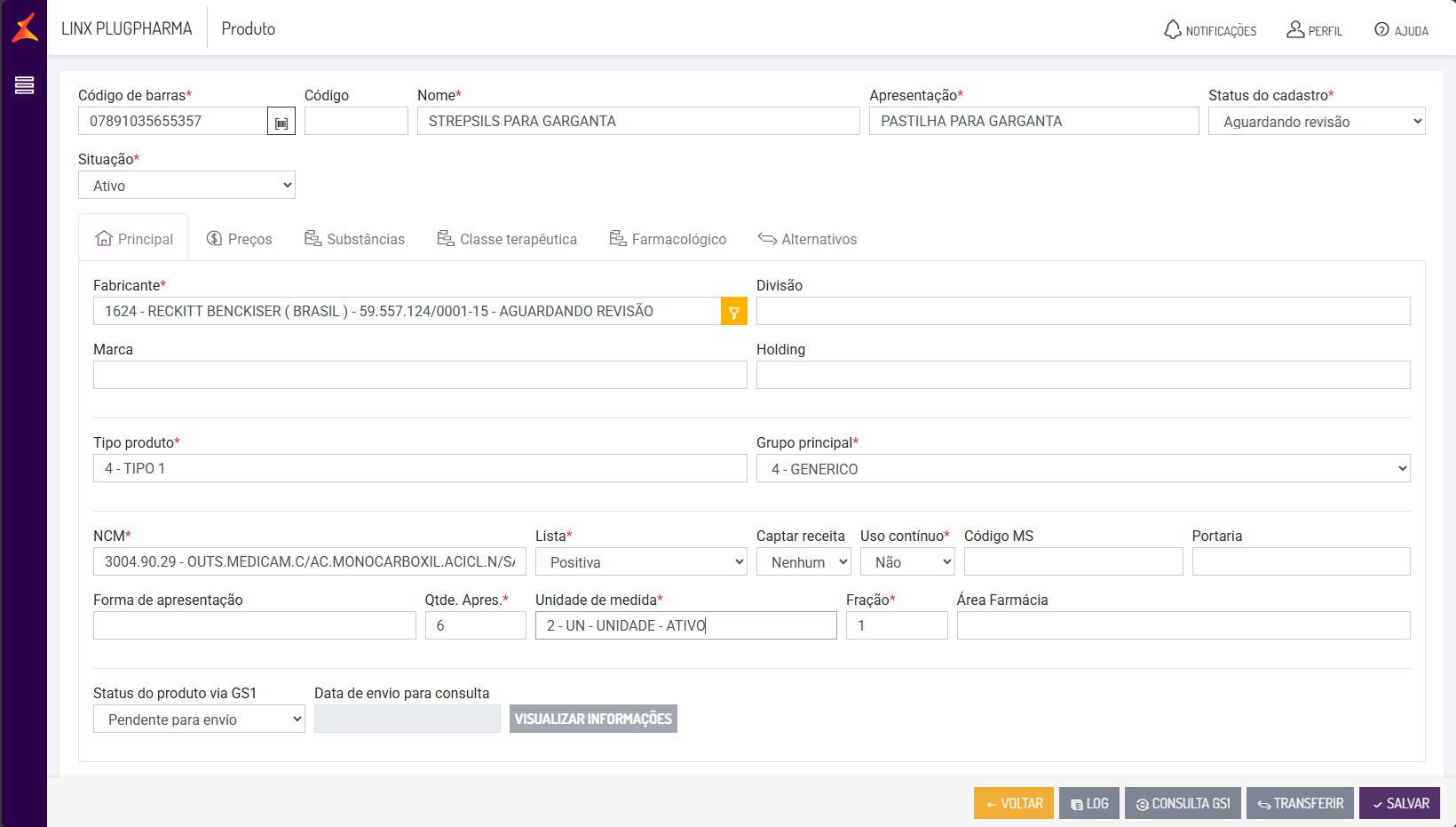Focus the Portaria field
The width and height of the screenshot is (1456, 827).
pos(1302,561)
